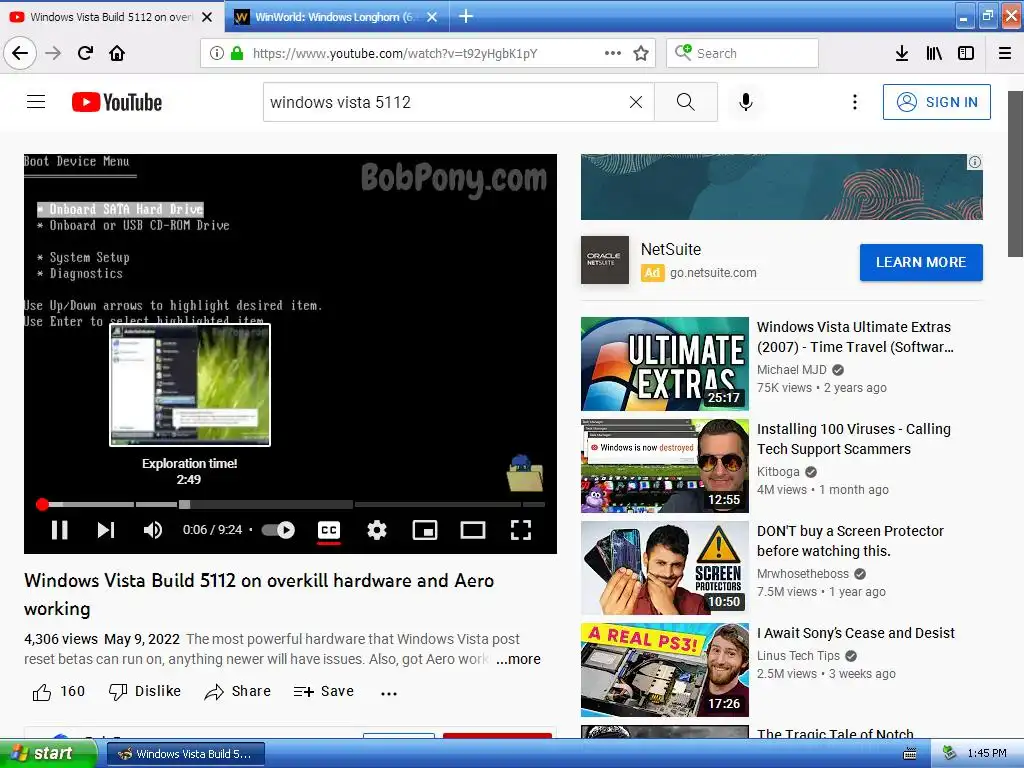Skip to the next video

[x=106, y=530]
